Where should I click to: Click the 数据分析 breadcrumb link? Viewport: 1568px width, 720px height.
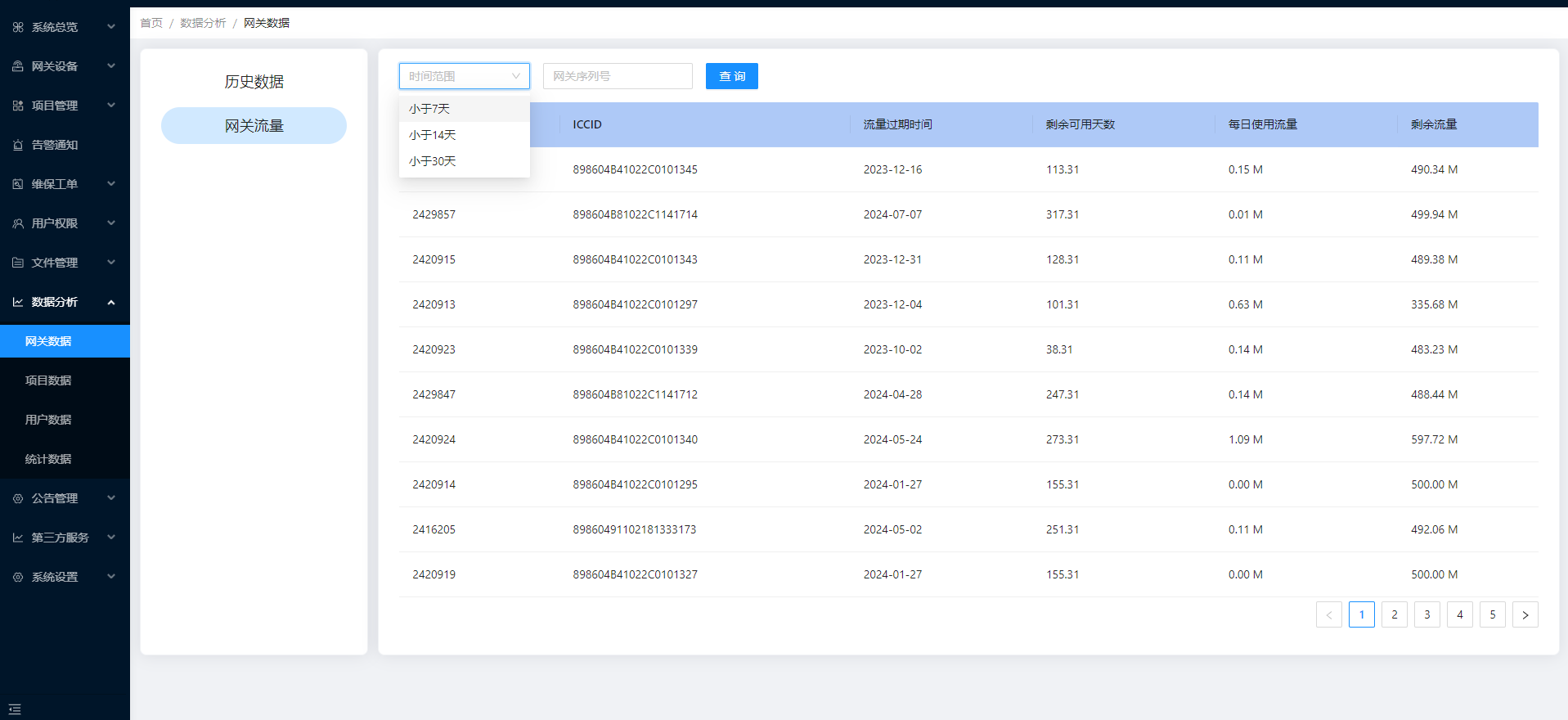coord(203,23)
